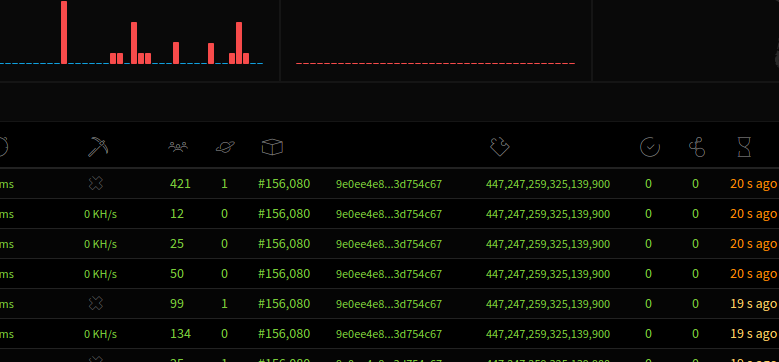Click hash 9e0ee4e8...3d754c67 in the 421-peer row
The width and height of the screenshot is (779, 362).
click(x=389, y=184)
